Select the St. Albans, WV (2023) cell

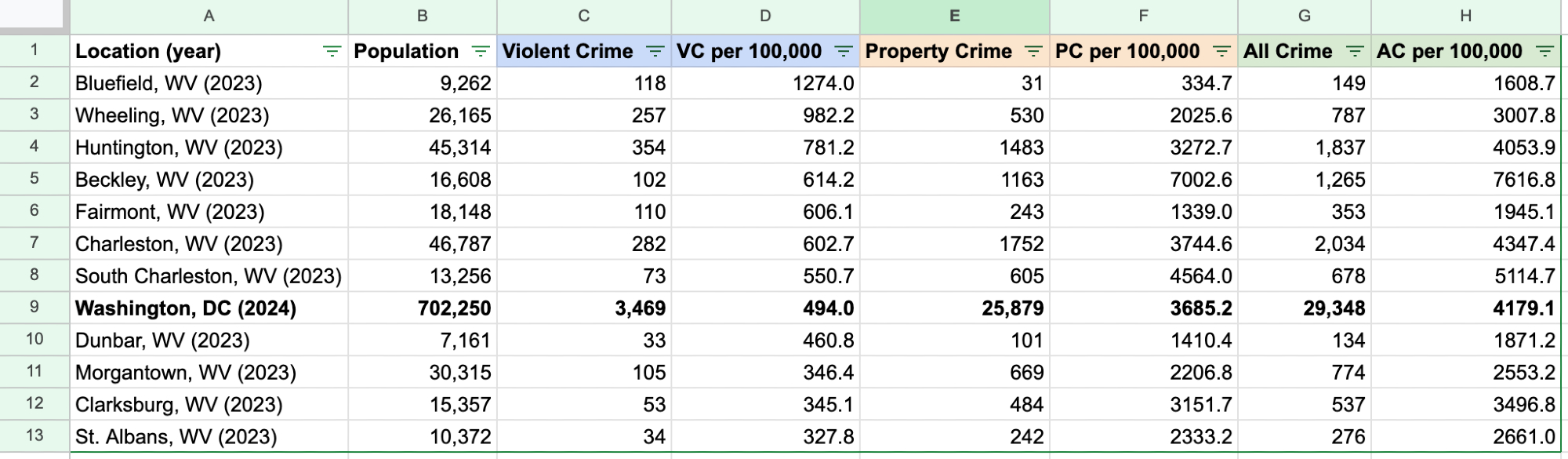tap(176, 437)
